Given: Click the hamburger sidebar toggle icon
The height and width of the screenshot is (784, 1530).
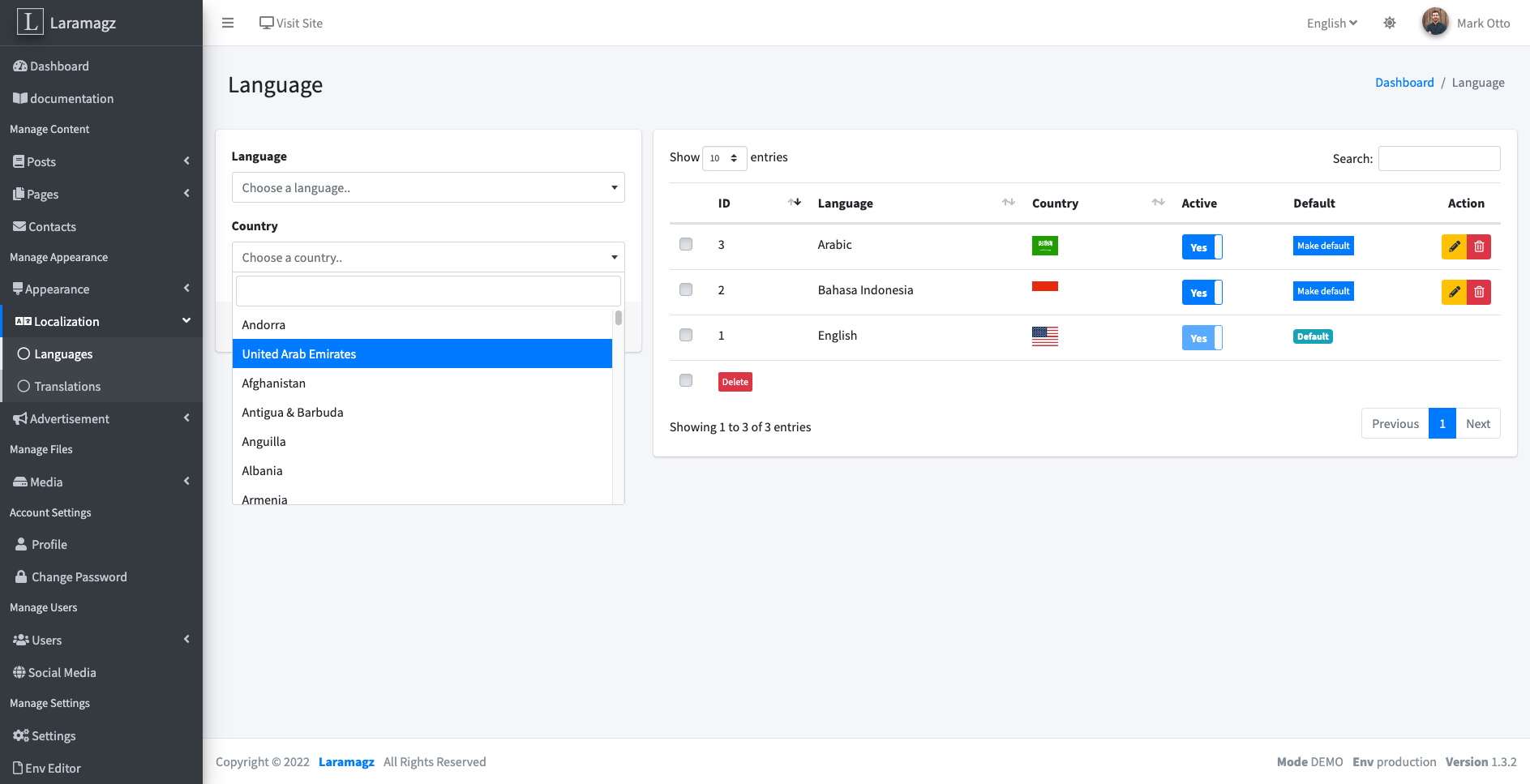Looking at the screenshot, I should click(228, 24).
